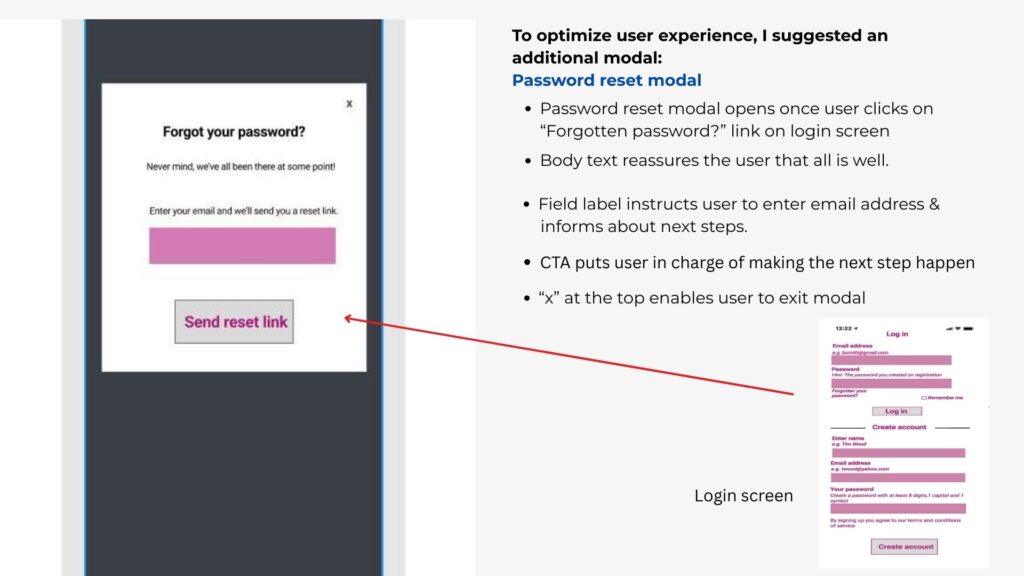Click the blue Password reset modal heading
Screen dimensions: 1024x576
coord(606,80)
